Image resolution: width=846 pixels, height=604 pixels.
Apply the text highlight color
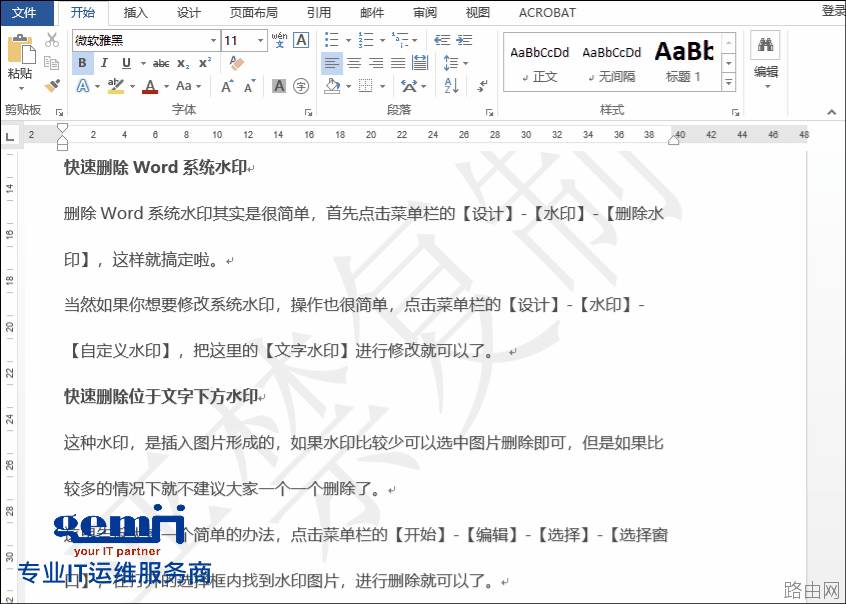coord(115,86)
